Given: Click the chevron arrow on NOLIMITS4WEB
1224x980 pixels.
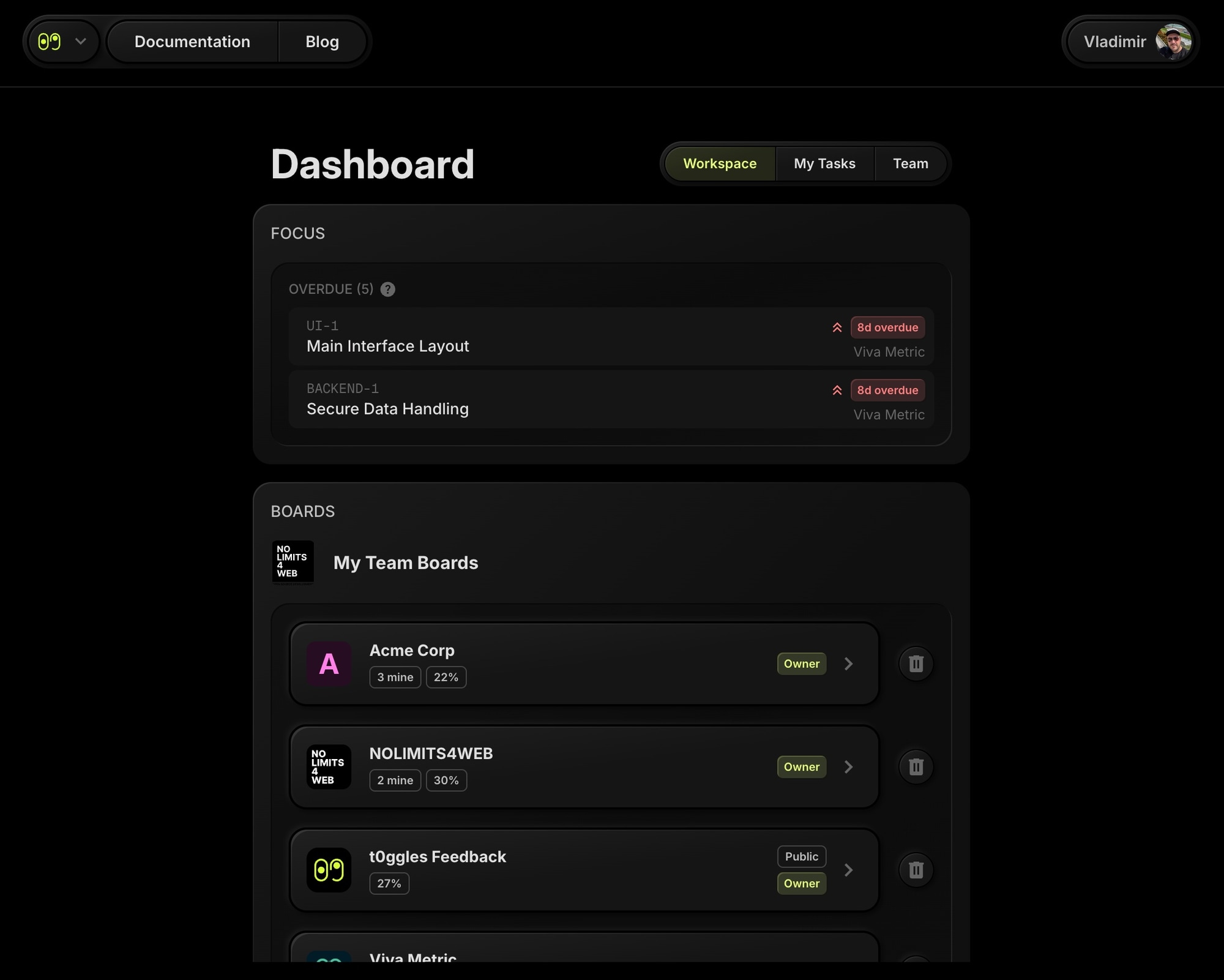Looking at the screenshot, I should (x=848, y=767).
